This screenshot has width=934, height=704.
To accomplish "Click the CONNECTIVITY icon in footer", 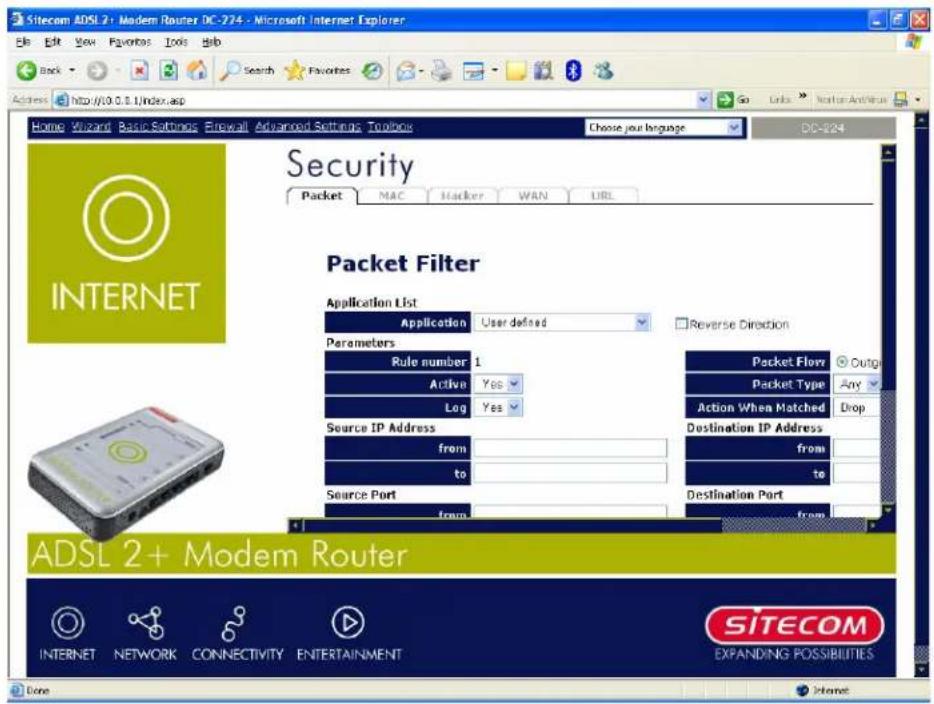I will click(x=234, y=623).
